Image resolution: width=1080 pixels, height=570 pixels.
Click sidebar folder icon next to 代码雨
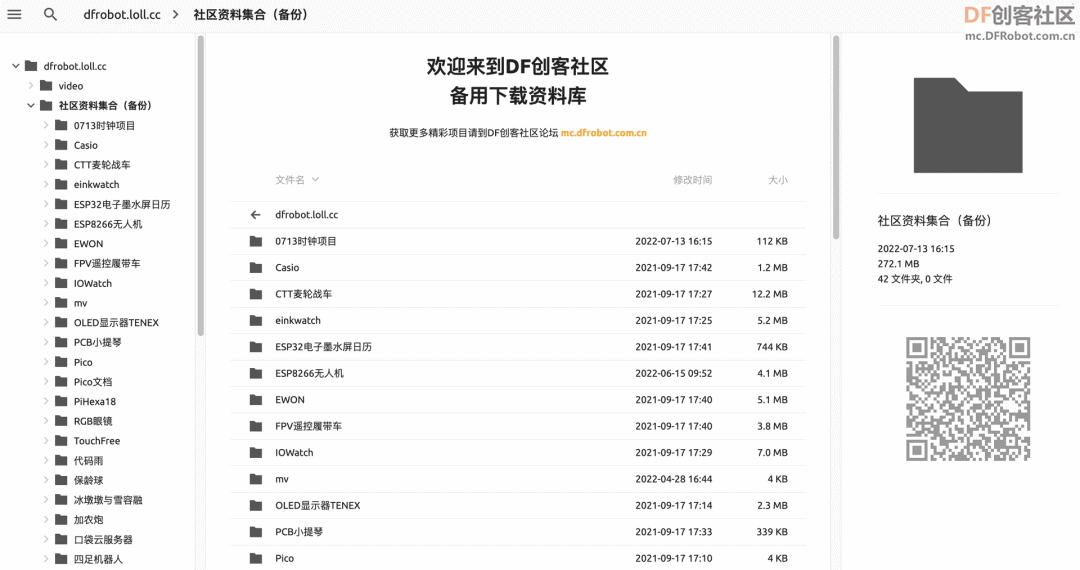(61, 460)
